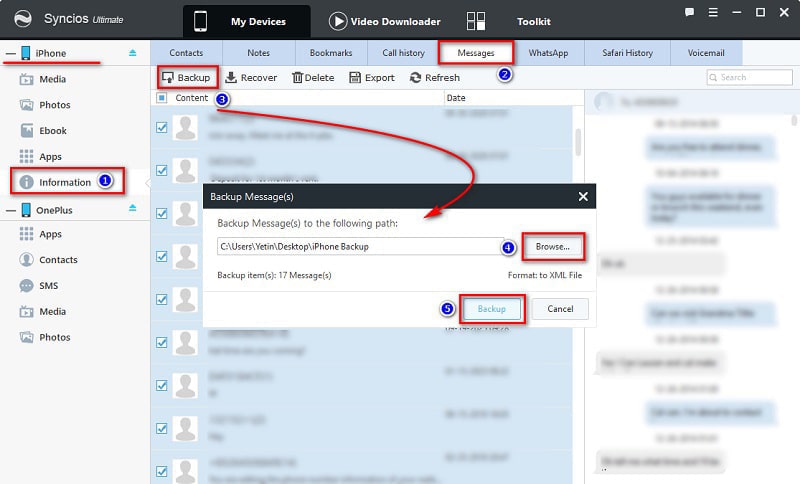Click the OnePlus Media icon
Image resolution: width=800 pixels, height=484 pixels.
(26, 311)
